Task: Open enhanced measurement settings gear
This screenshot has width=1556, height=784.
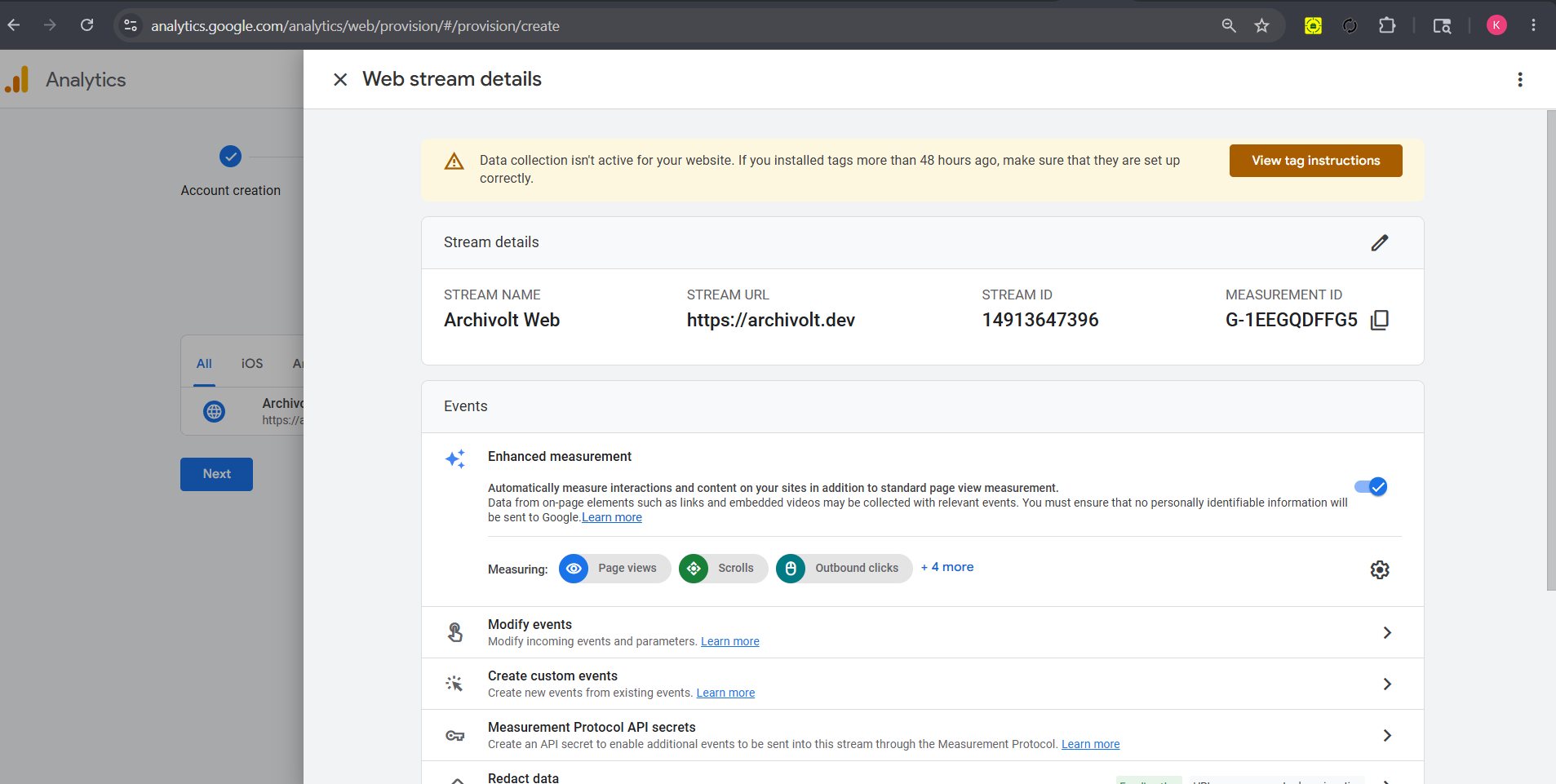Action: click(x=1380, y=569)
